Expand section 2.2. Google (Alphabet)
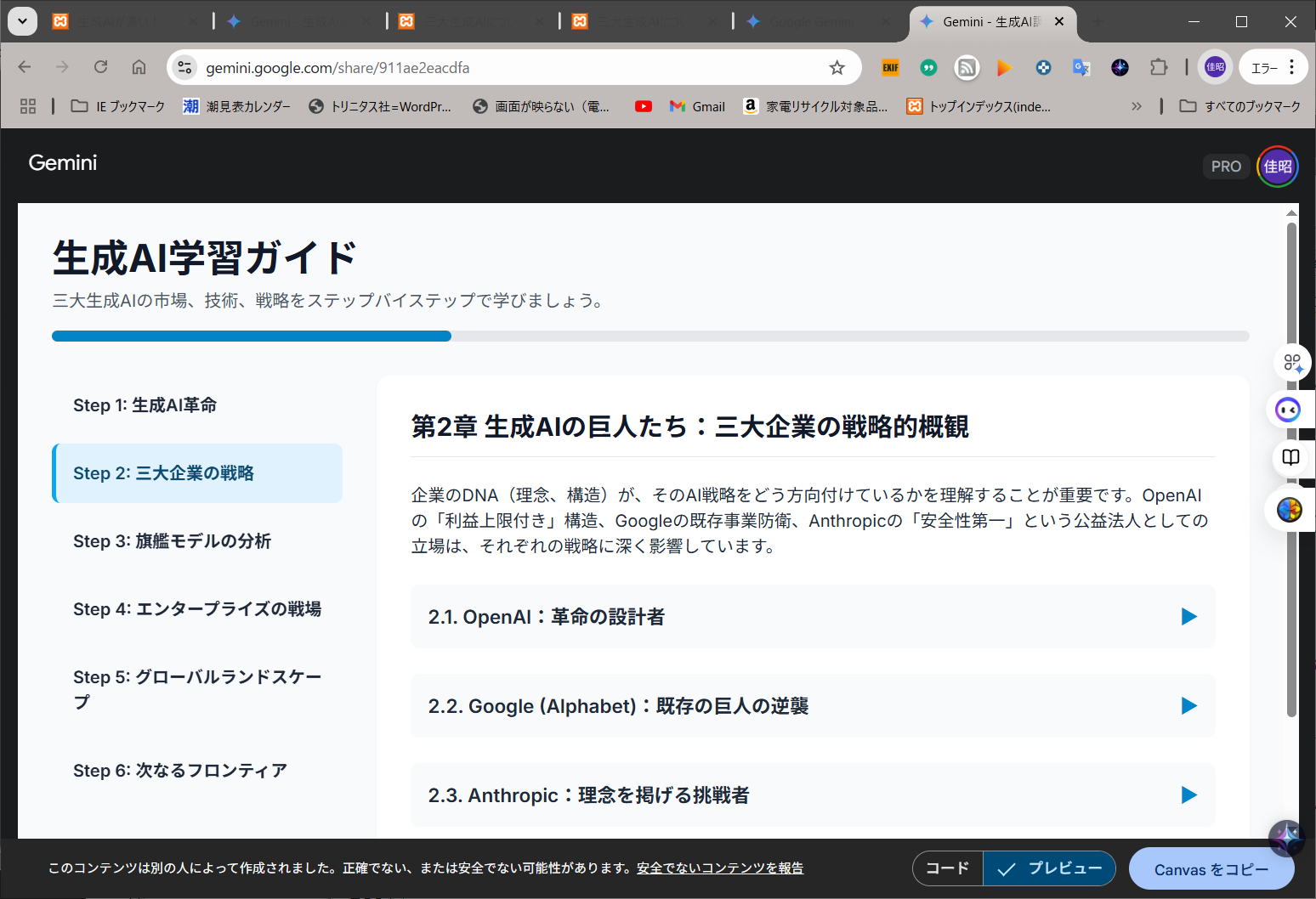Image resolution: width=1316 pixels, height=899 pixels. (x=813, y=705)
